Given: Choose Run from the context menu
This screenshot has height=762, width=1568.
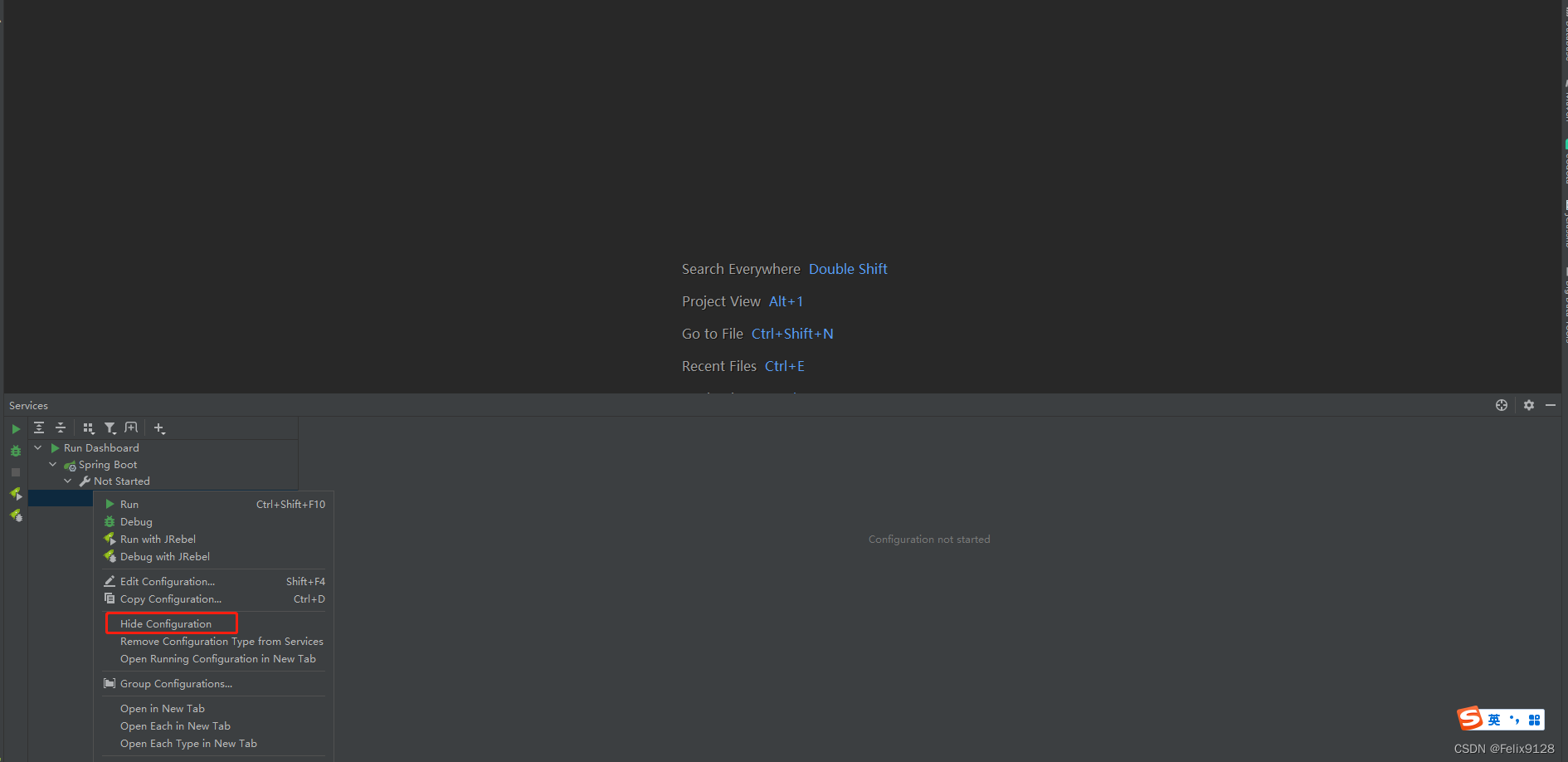Looking at the screenshot, I should 214,504.
